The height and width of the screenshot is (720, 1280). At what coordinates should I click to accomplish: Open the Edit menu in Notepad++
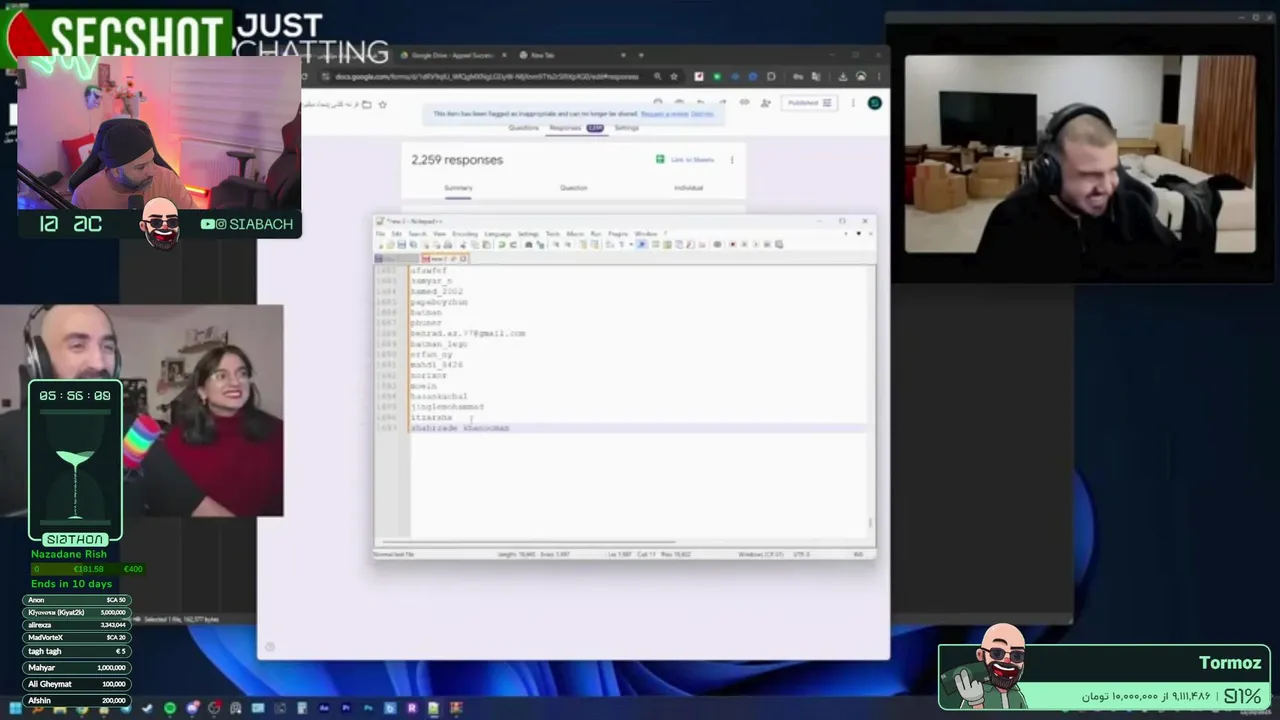(x=396, y=234)
